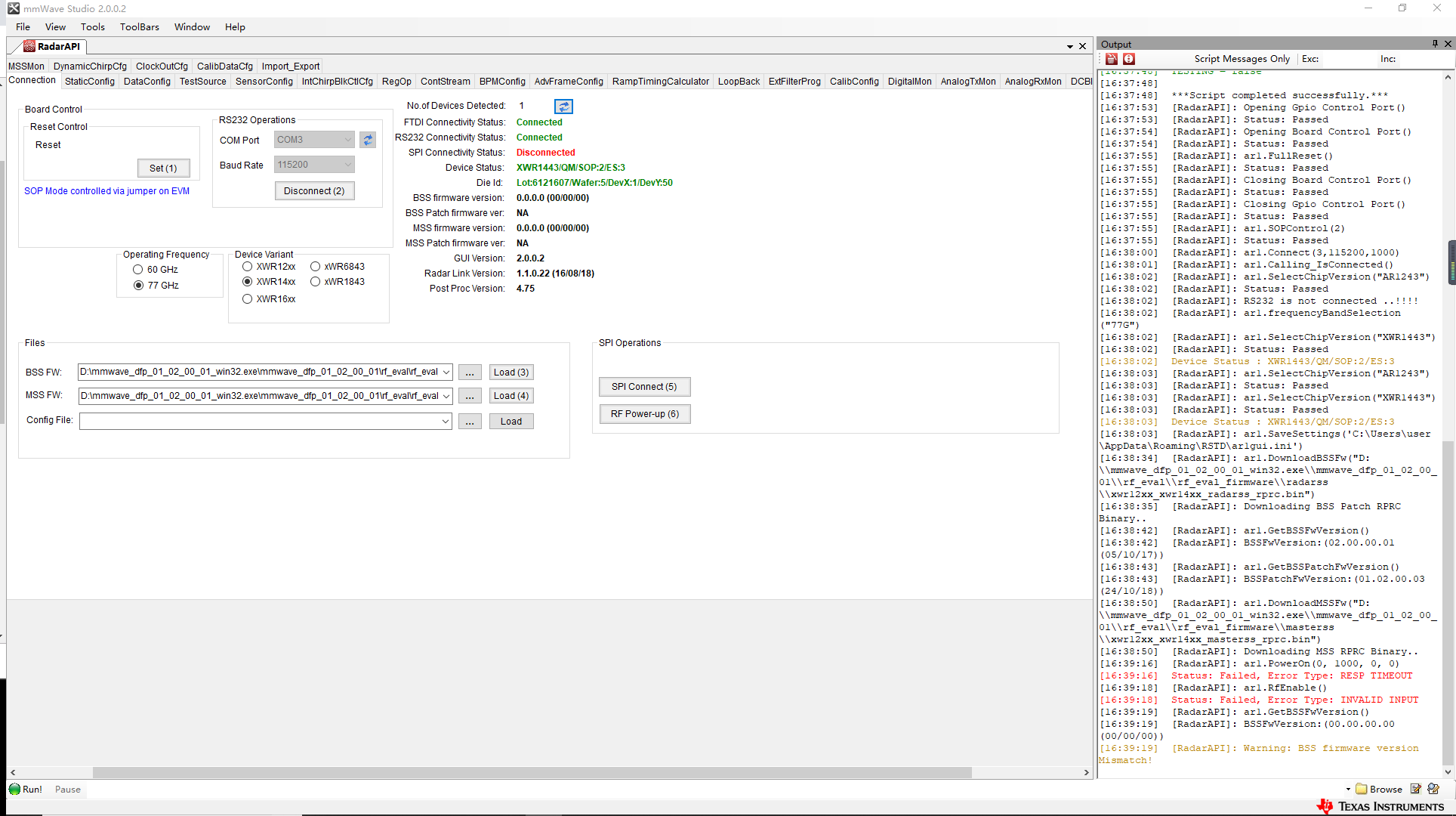This screenshot has width=1456, height=816.
Task: Refresh device count with the refresh icon
Action: (x=563, y=106)
